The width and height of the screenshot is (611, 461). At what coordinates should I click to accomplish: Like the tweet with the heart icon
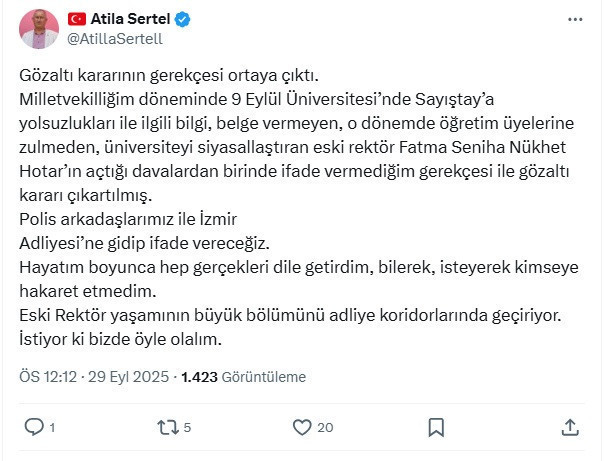(302, 427)
